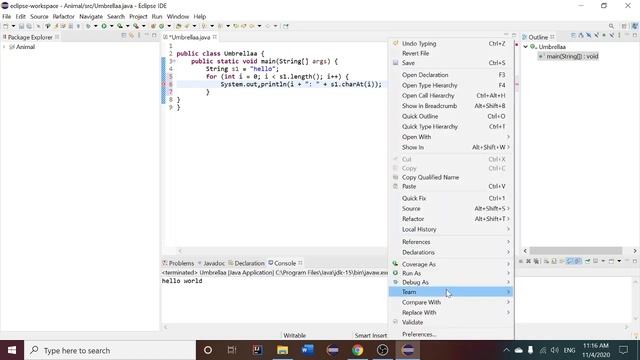The image size is (640, 360).
Task: Show hidden system tray icons chevron
Action: point(507,350)
